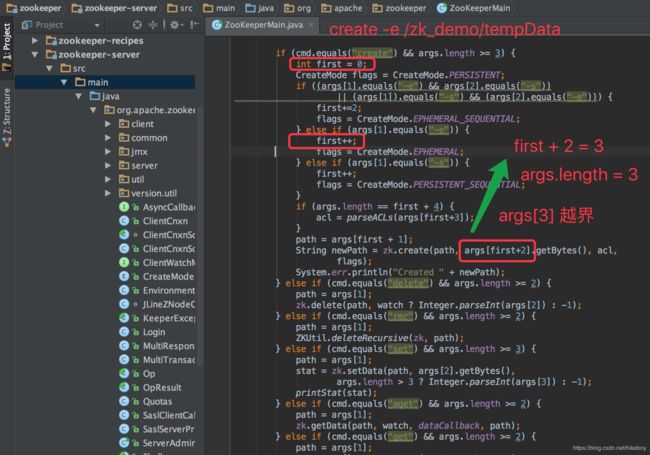The image size is (650, 455).
Task: Open Project panel settings gear
Action: coord(176,25)
